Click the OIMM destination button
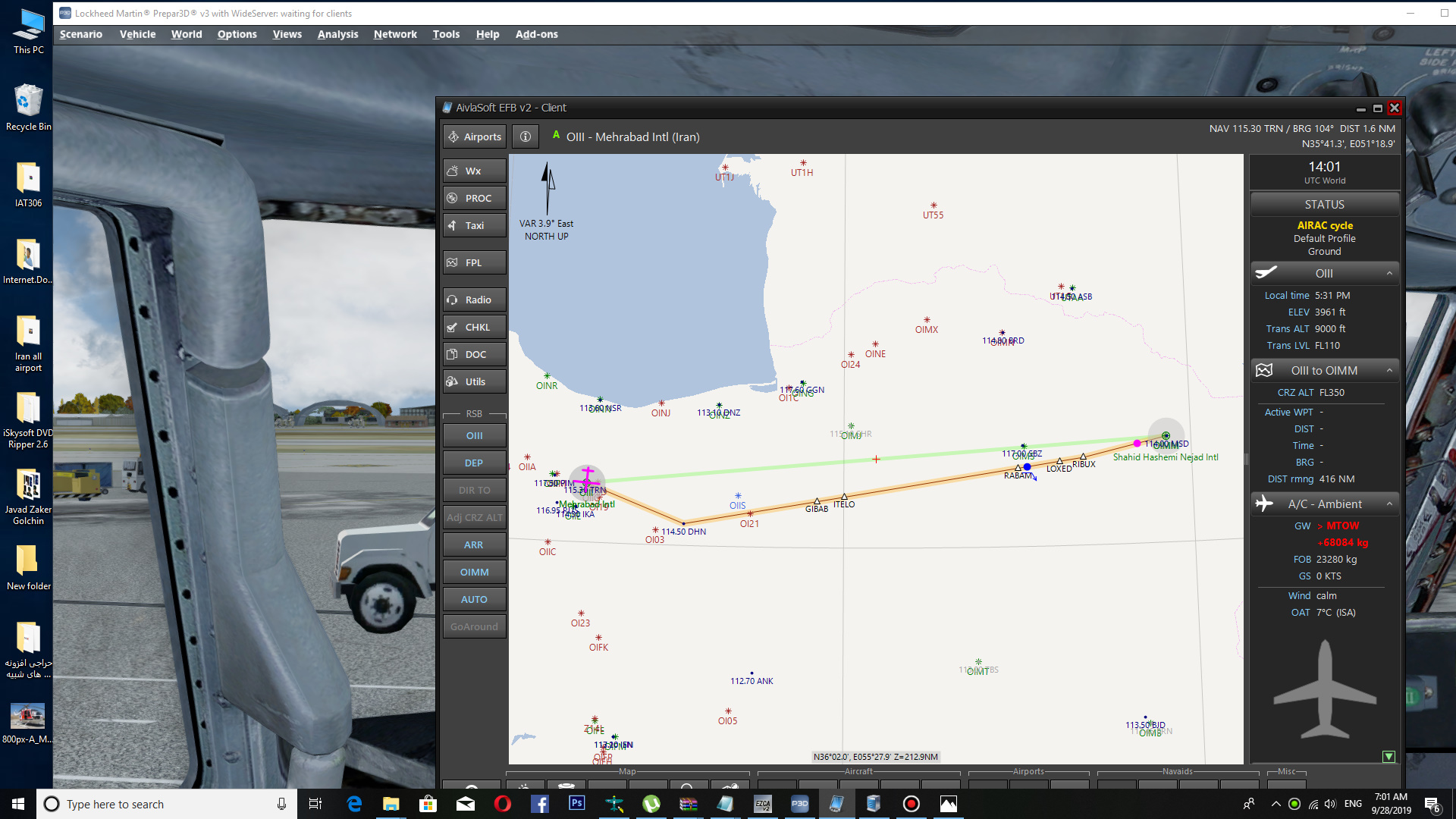This screenshot has width=1456, height=819. [x=475, y=572]
